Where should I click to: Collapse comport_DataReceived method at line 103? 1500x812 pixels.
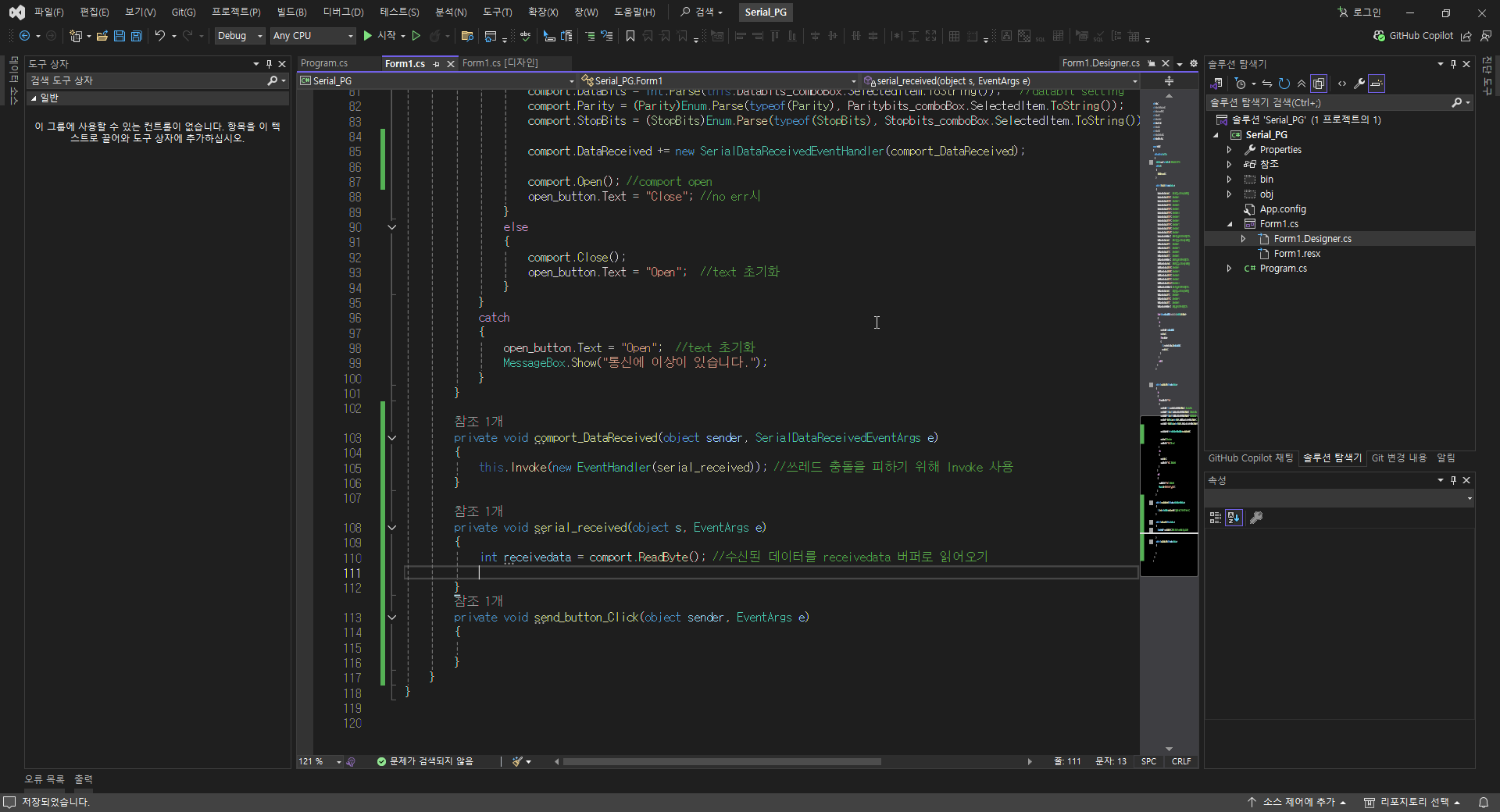click(392, 438)
